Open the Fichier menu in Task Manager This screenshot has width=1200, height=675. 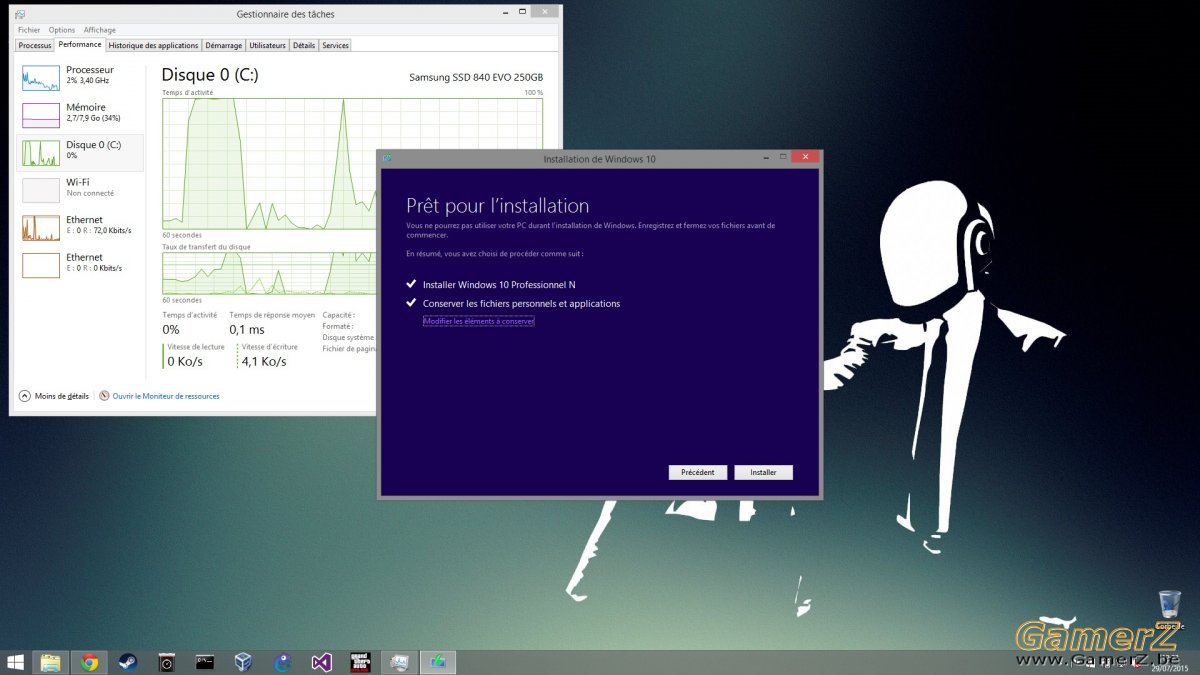point(29,30)
